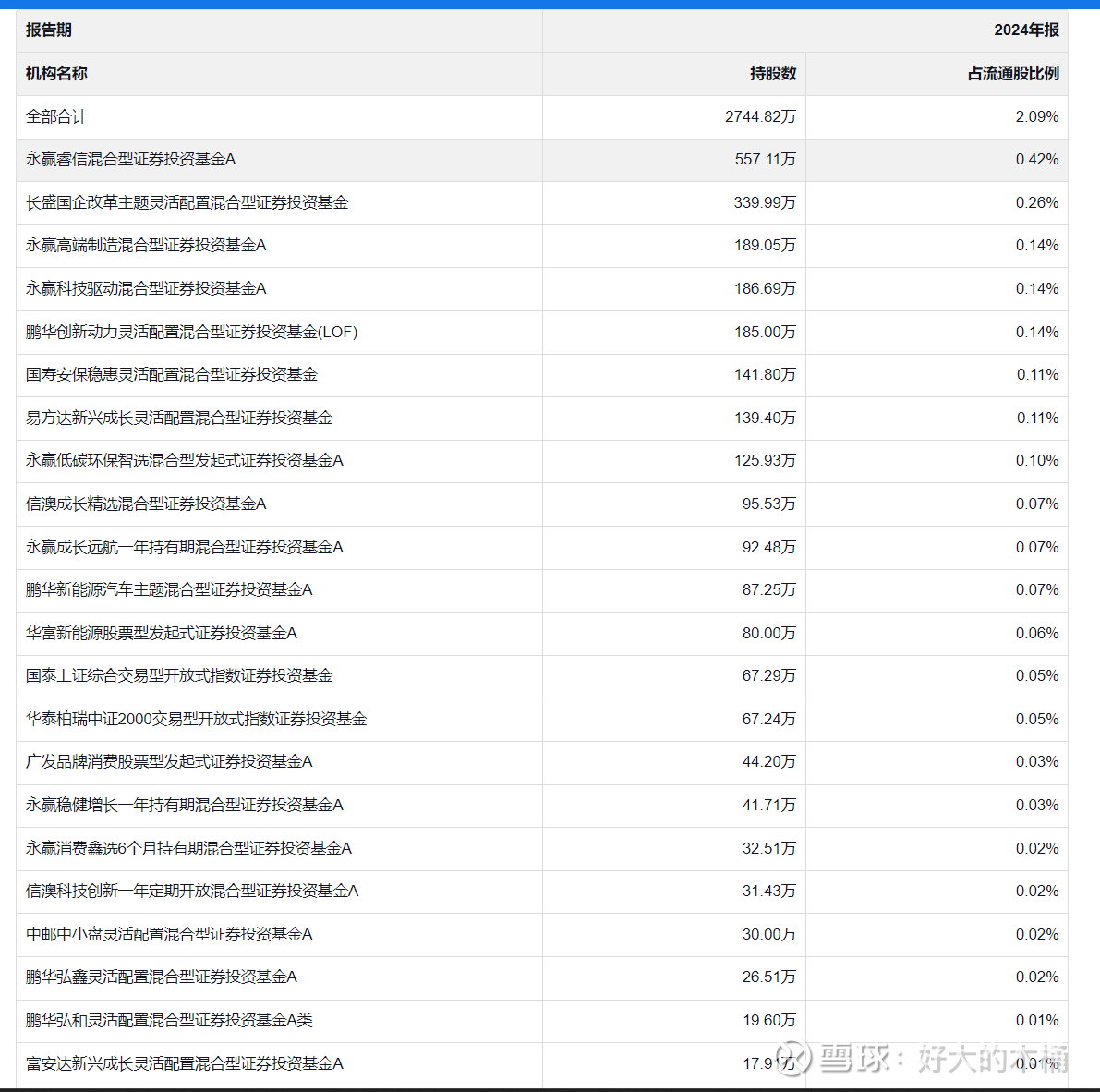The image size is (1100, 1092).
Task: Select fund name 华富新能源股票型发起式证券投资基金A
Action: (x=162, y=634)
